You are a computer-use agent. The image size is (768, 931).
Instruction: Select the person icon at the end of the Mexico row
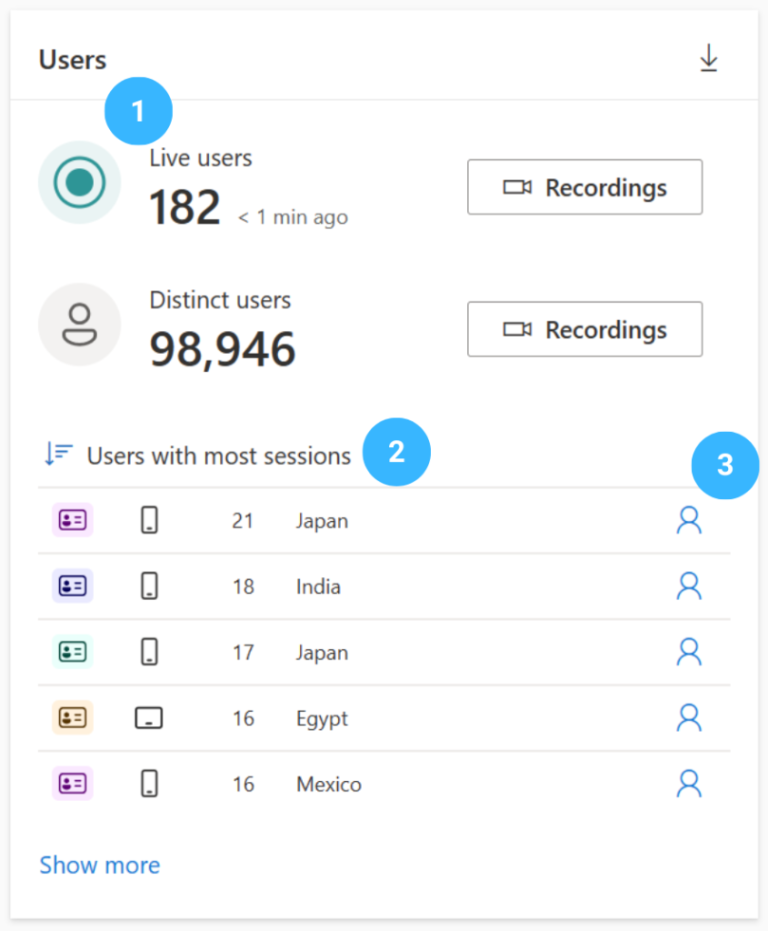click(689, 784)
